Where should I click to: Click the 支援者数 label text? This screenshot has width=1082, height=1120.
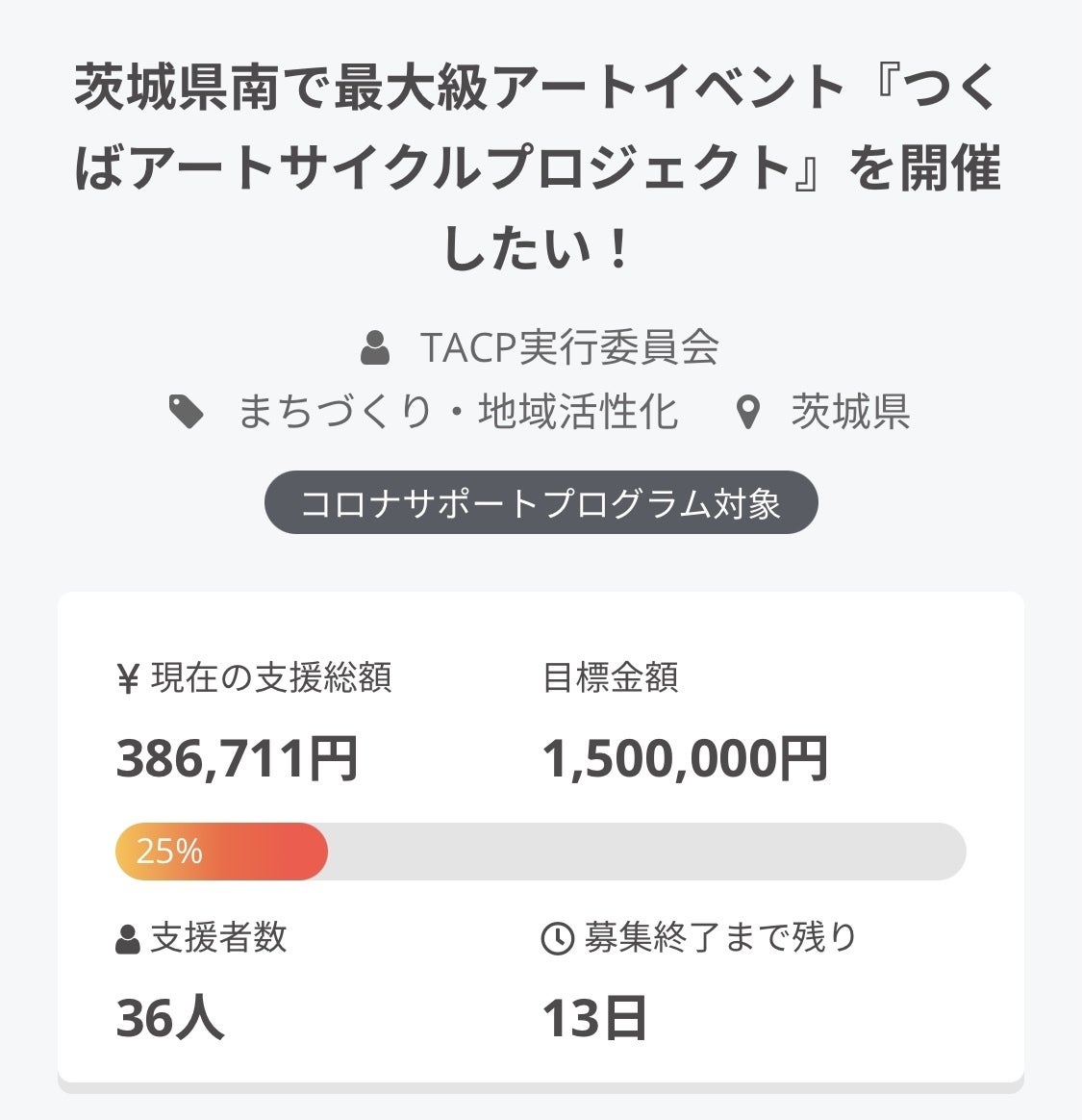pos(218,937)
